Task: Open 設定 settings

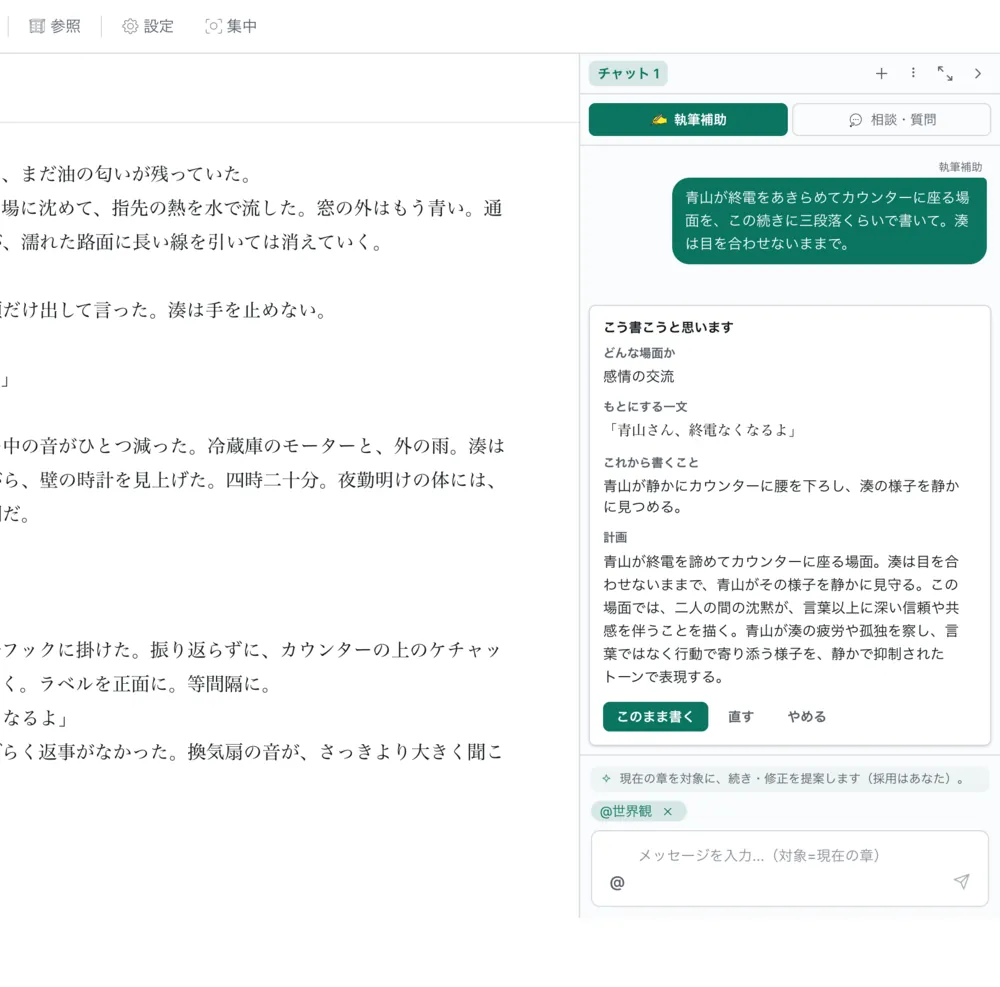Action: coord(148,26)
